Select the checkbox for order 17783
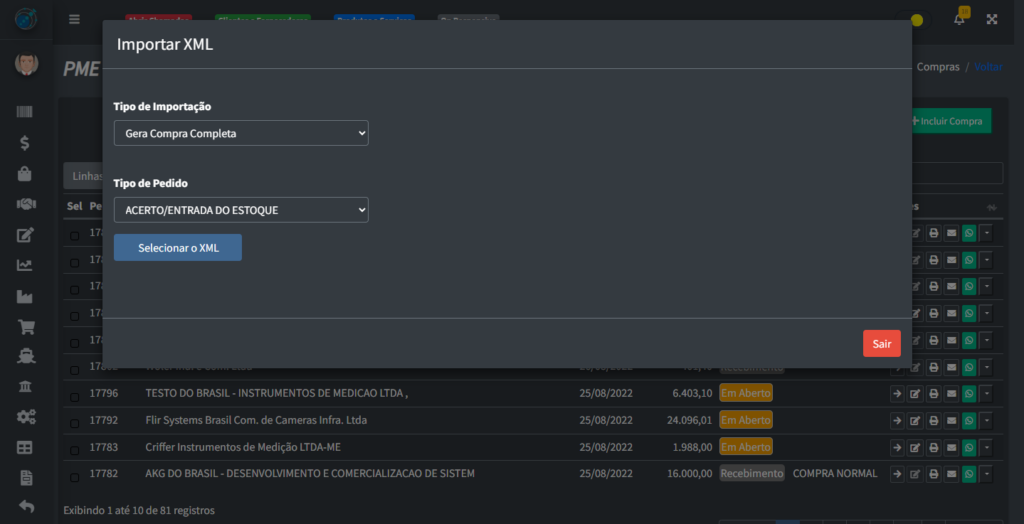 click(x=74, y=447)
